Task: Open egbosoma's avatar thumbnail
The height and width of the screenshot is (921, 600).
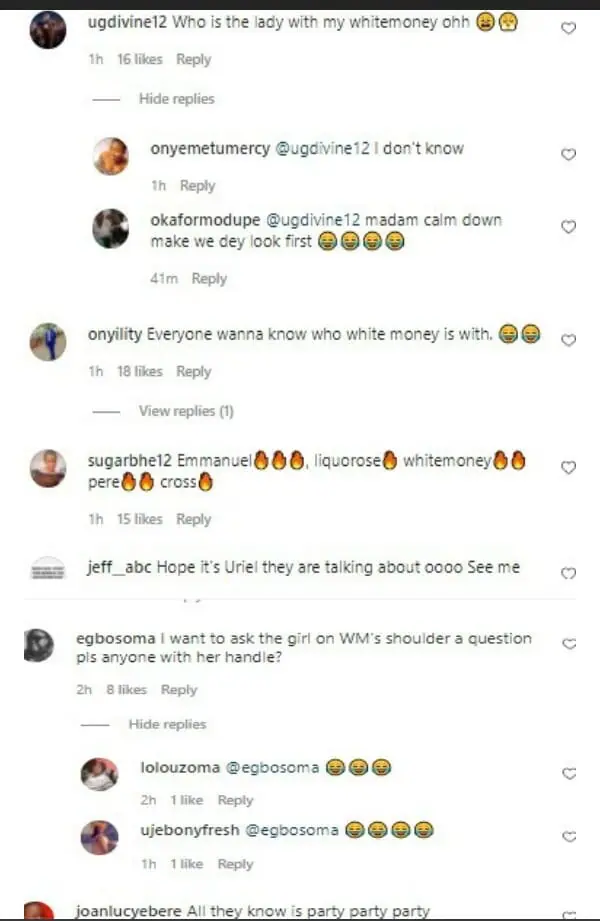Action: [39, 645]
